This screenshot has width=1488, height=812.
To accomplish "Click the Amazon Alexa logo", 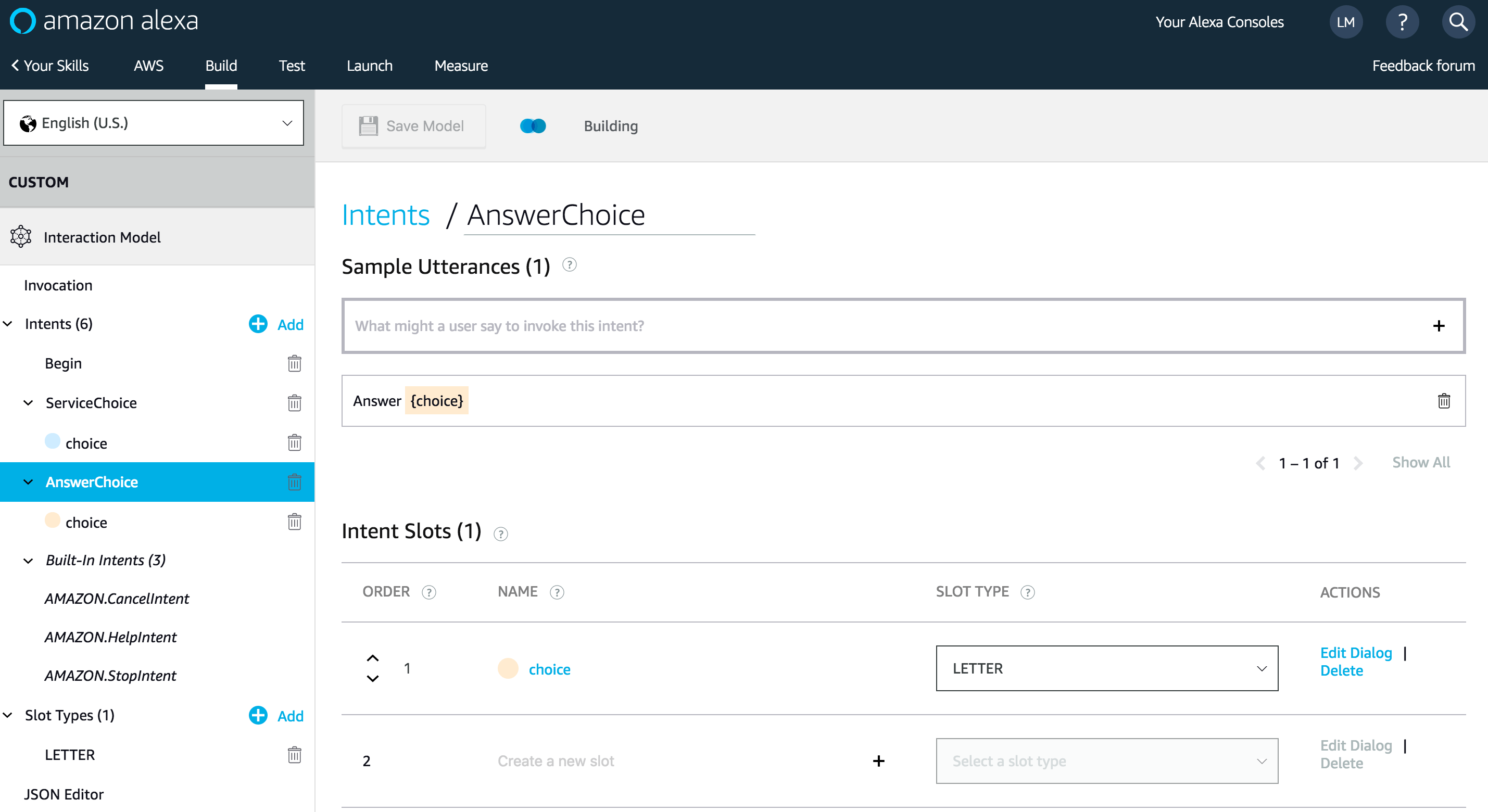I will (x=105, y=21).
